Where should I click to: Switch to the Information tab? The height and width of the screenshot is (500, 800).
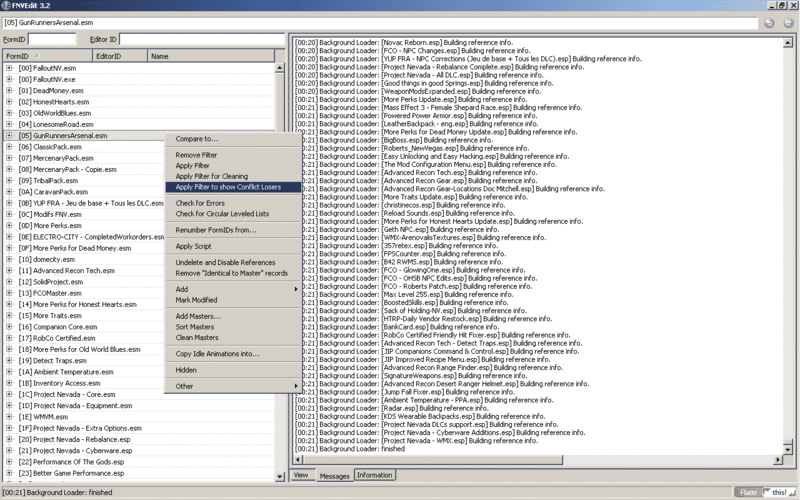click(374, 475)
